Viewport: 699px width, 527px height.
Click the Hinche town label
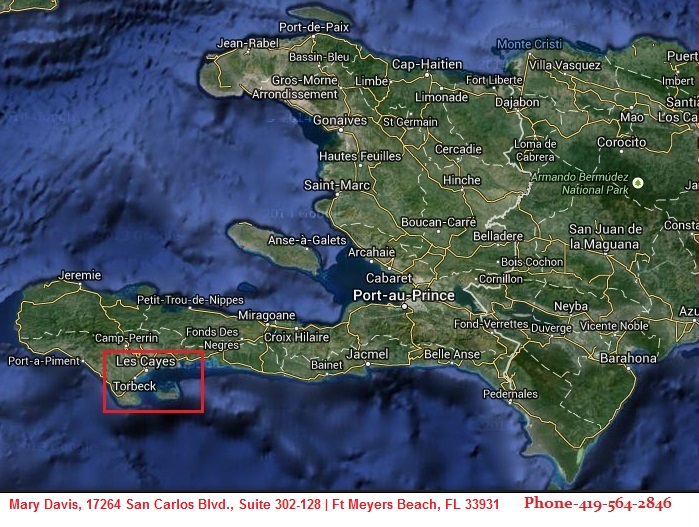pos(462,180)
